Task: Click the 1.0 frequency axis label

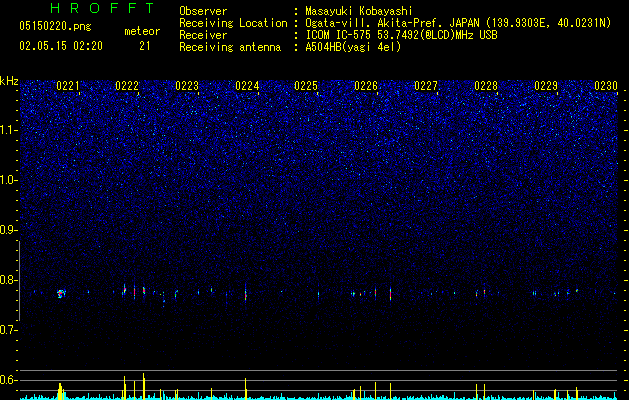Action: coord(9,180)
